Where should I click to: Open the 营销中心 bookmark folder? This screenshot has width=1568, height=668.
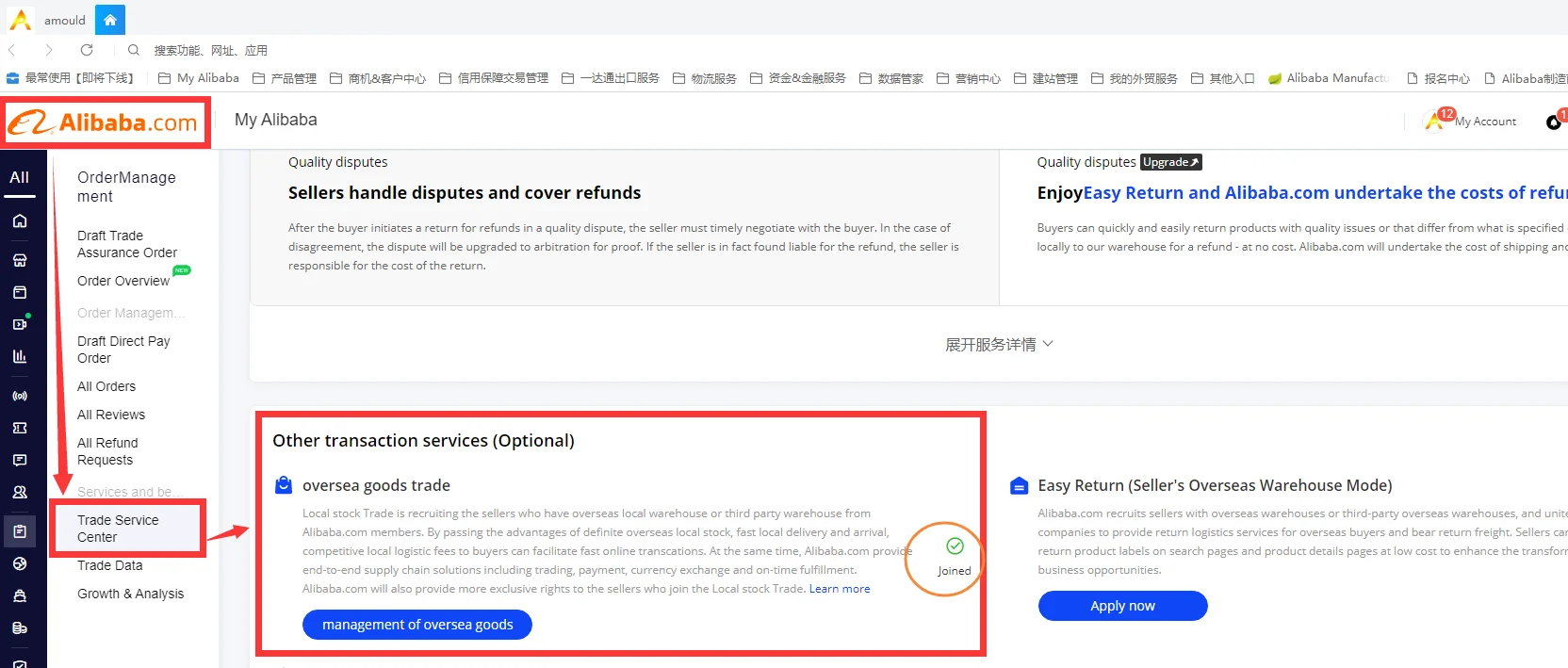(969, 78)
